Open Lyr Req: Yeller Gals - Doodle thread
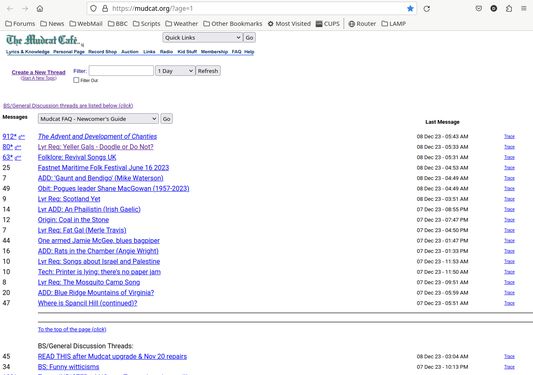 point(96,147)
